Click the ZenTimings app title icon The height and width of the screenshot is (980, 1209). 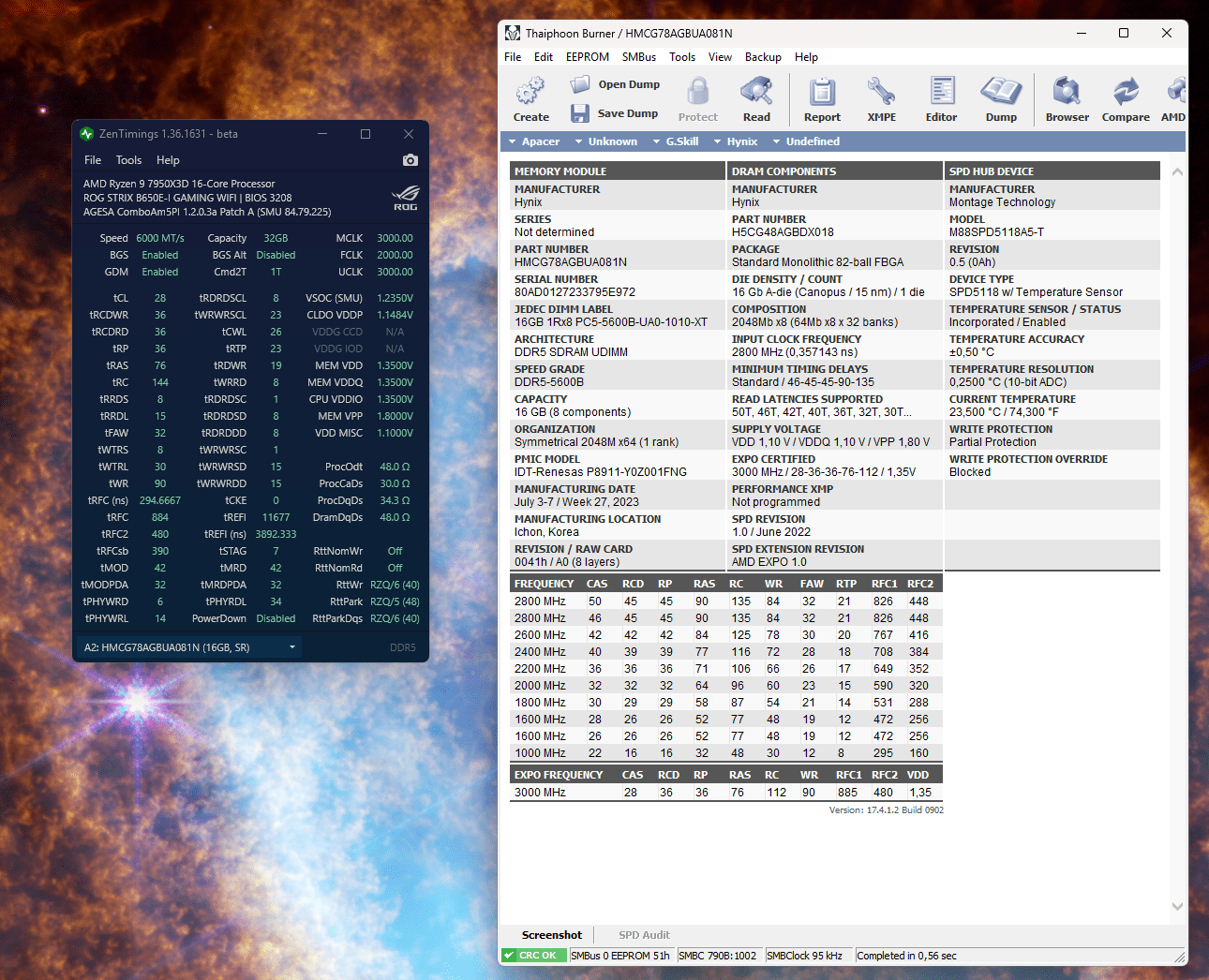click(x=87, y=134)
